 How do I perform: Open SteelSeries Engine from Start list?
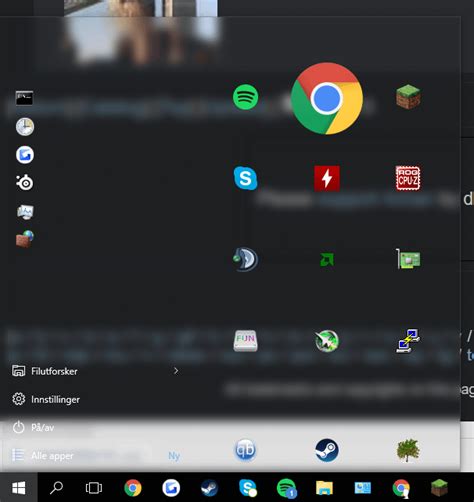[25, 182]
